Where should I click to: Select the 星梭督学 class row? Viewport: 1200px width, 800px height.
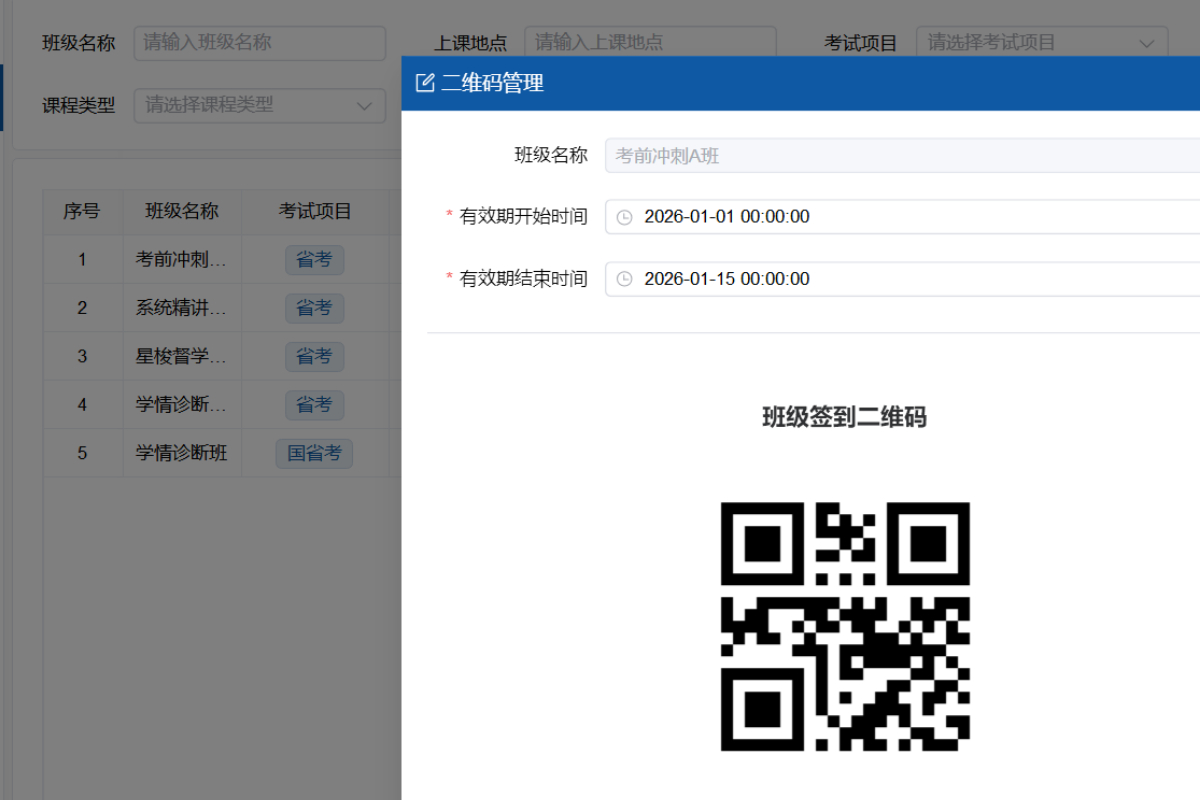(x=181, y=357)
